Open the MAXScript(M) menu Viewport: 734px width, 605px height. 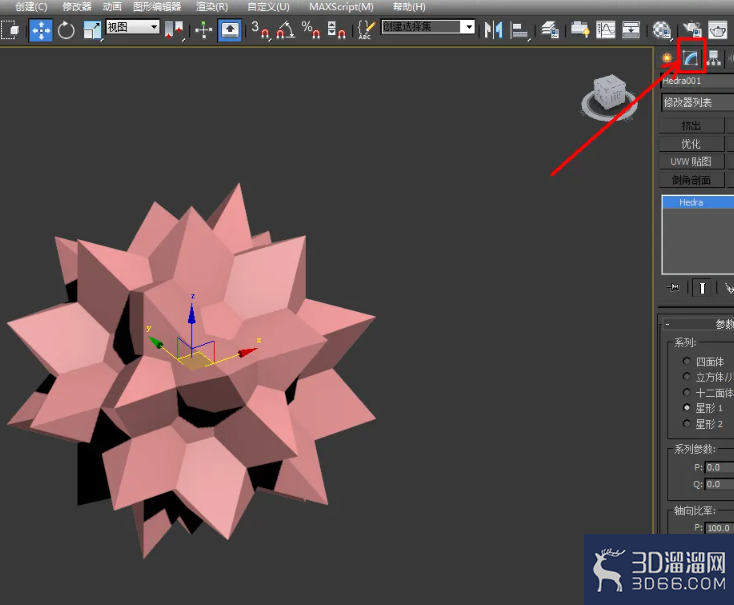[x=341, y=7]
